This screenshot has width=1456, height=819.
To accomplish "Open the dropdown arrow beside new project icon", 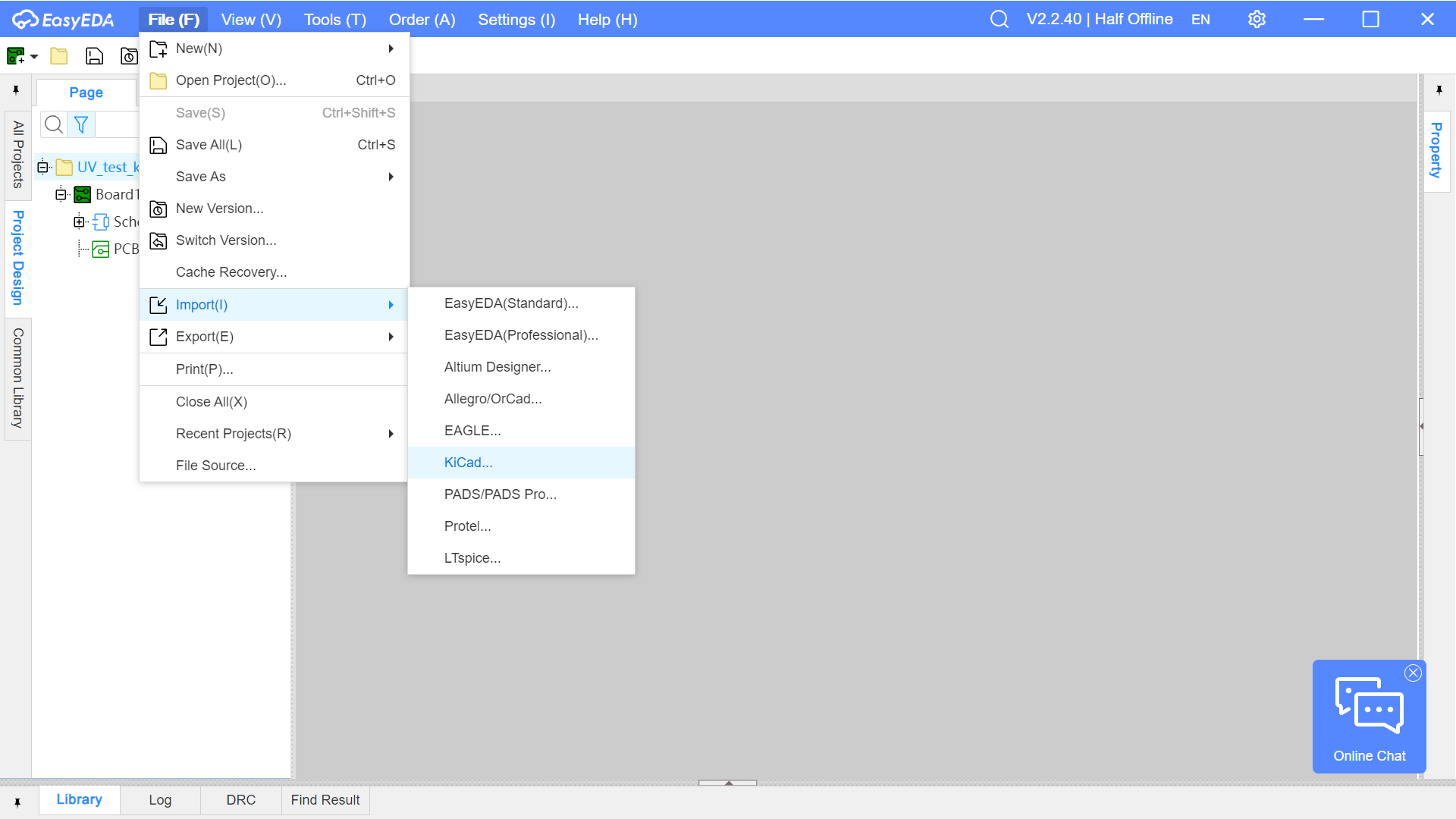I will click(34, 57).
